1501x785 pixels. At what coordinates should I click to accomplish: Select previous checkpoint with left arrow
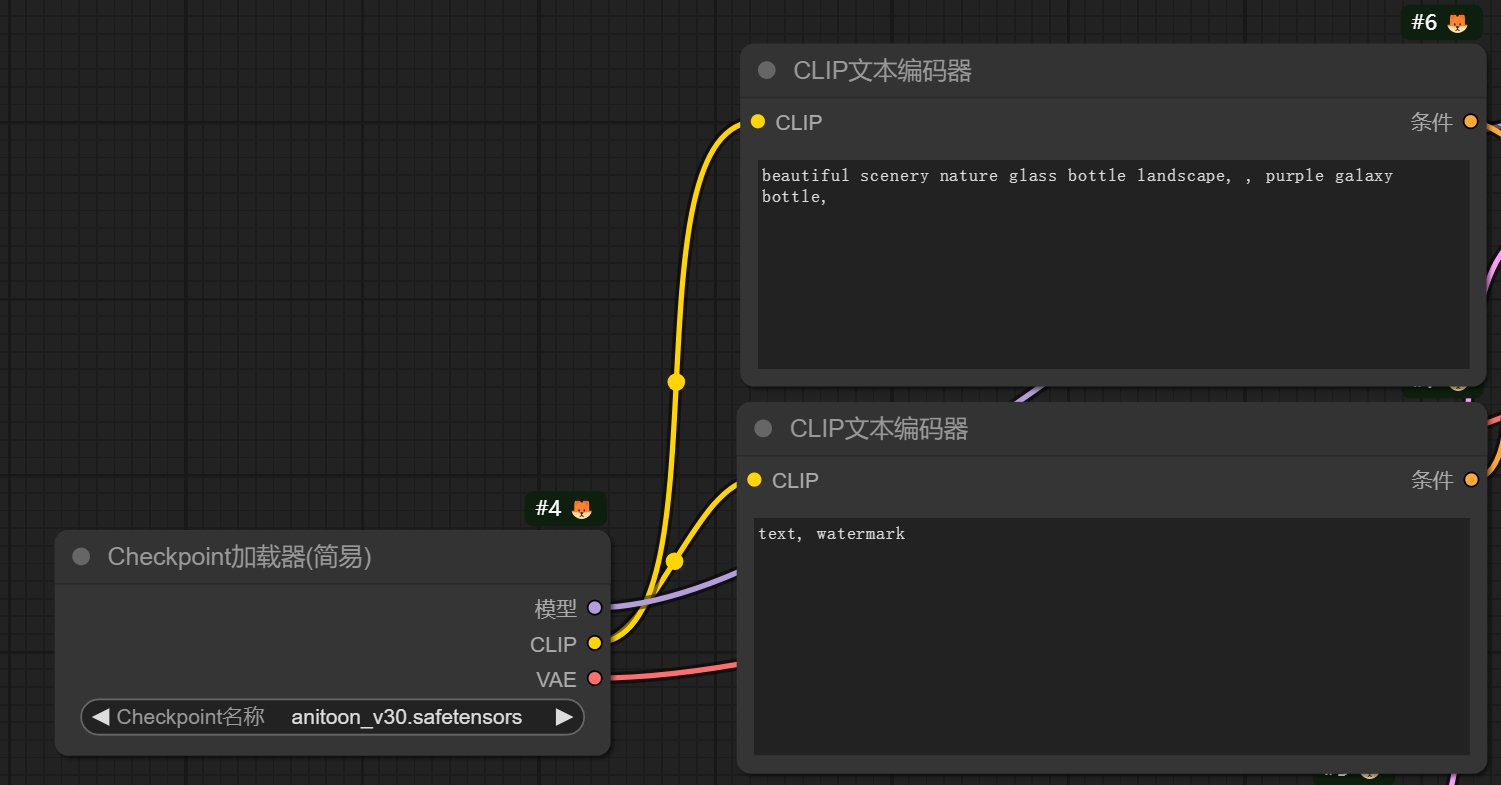(100, 716)
